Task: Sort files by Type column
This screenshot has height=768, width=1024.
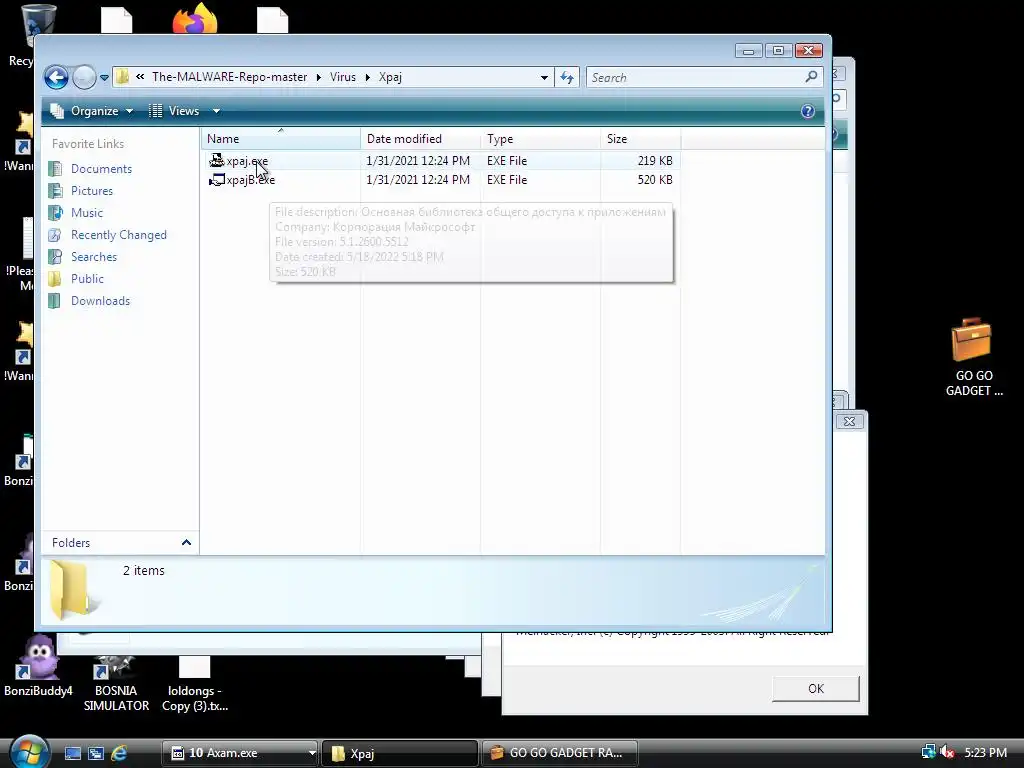Action: [541, 138]
